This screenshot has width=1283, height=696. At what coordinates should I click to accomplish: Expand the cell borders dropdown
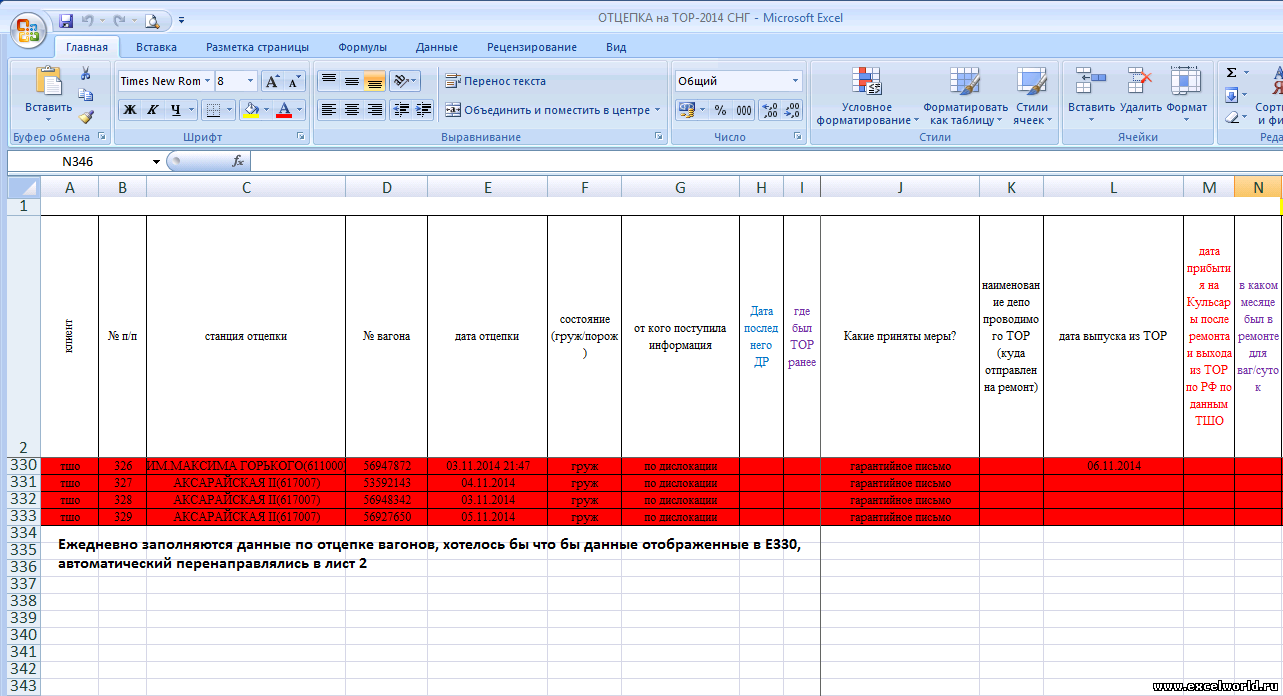tap(229, 110)
